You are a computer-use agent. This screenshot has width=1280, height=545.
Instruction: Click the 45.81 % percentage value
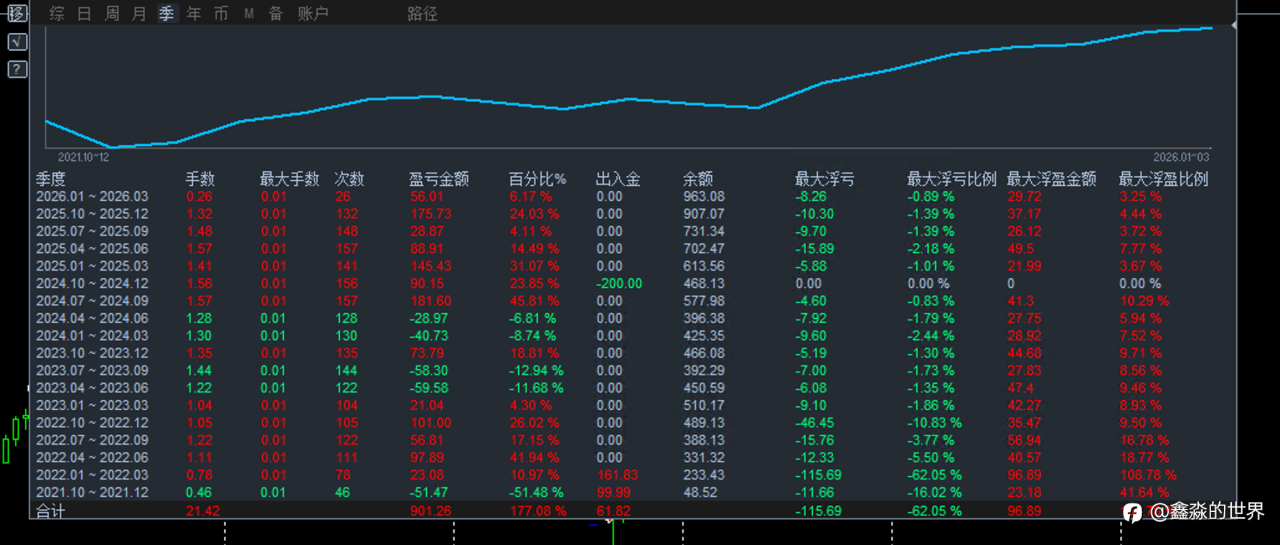534,301
